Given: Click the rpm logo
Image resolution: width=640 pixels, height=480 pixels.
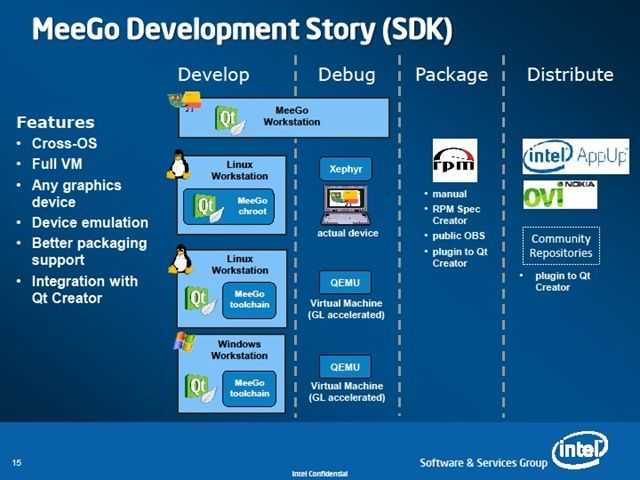Looking at the screenshot, I should (x=455, y=160).
